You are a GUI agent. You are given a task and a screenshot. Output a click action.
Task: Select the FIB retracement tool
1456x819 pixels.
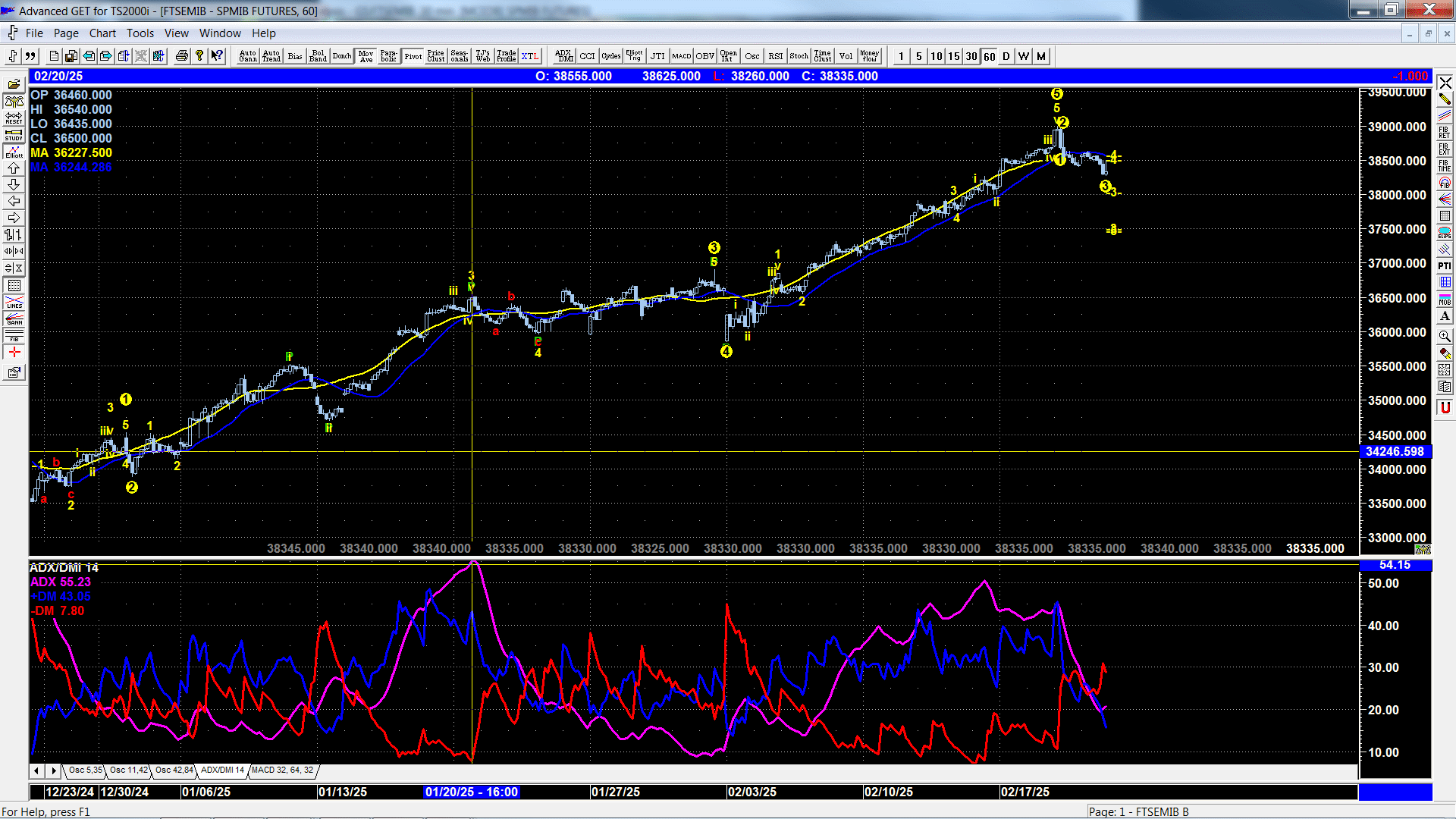[14, 335]
